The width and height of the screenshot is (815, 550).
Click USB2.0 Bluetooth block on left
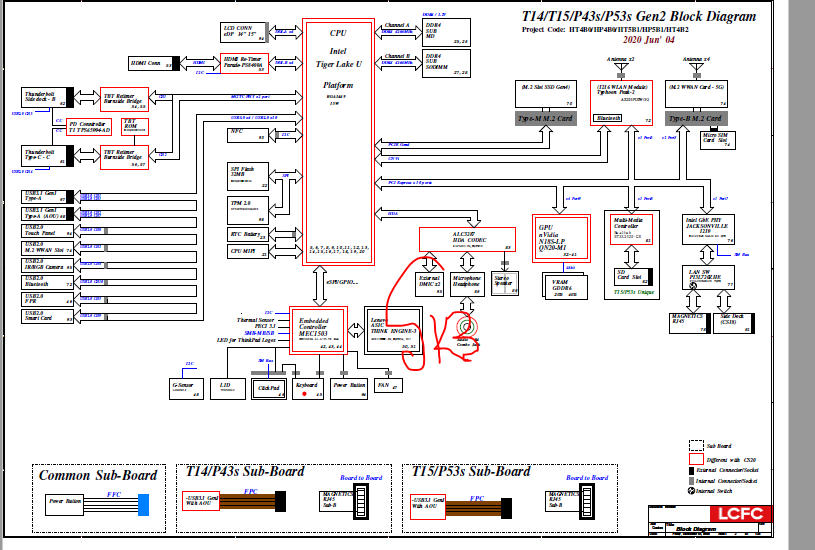pos(47,282)
